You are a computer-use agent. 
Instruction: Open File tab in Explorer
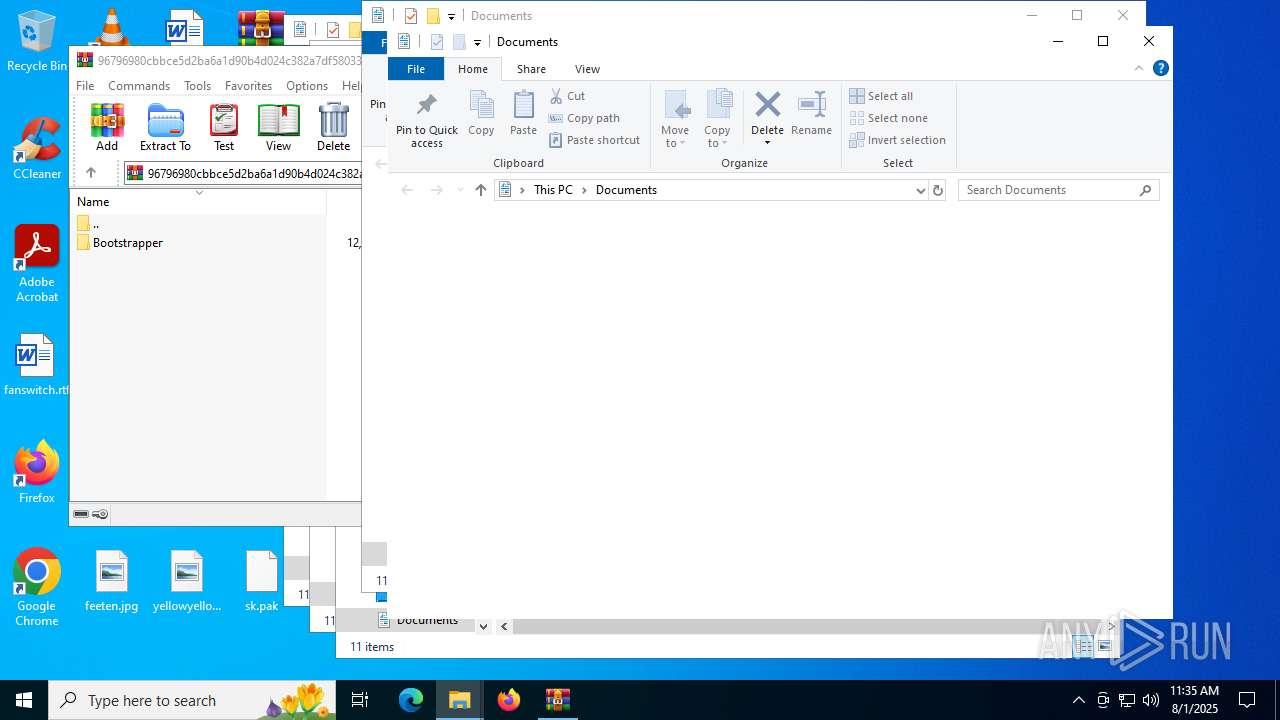tap(416, 69)
